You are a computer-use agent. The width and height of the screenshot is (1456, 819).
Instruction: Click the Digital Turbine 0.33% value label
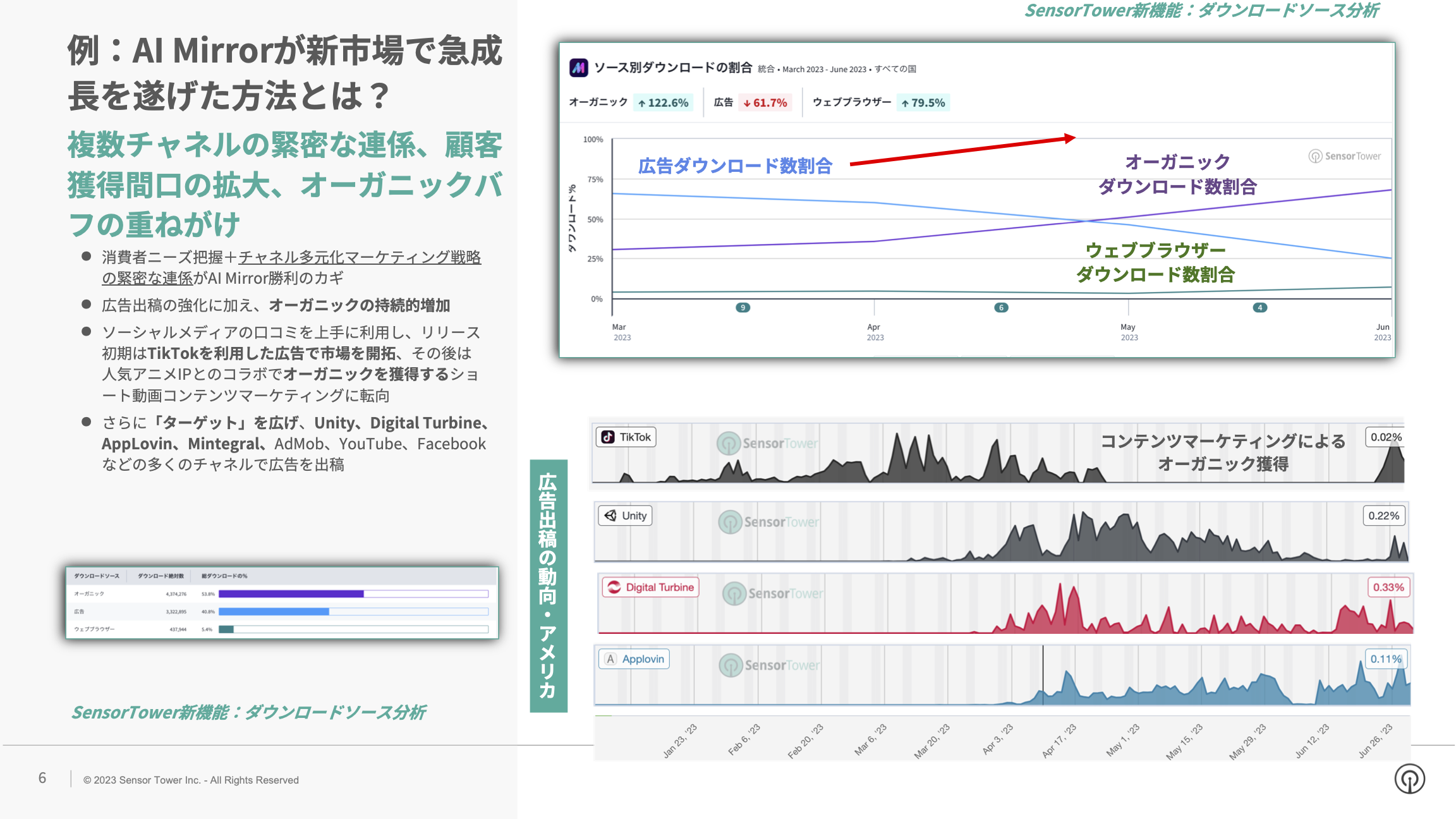coord(1388,587)
